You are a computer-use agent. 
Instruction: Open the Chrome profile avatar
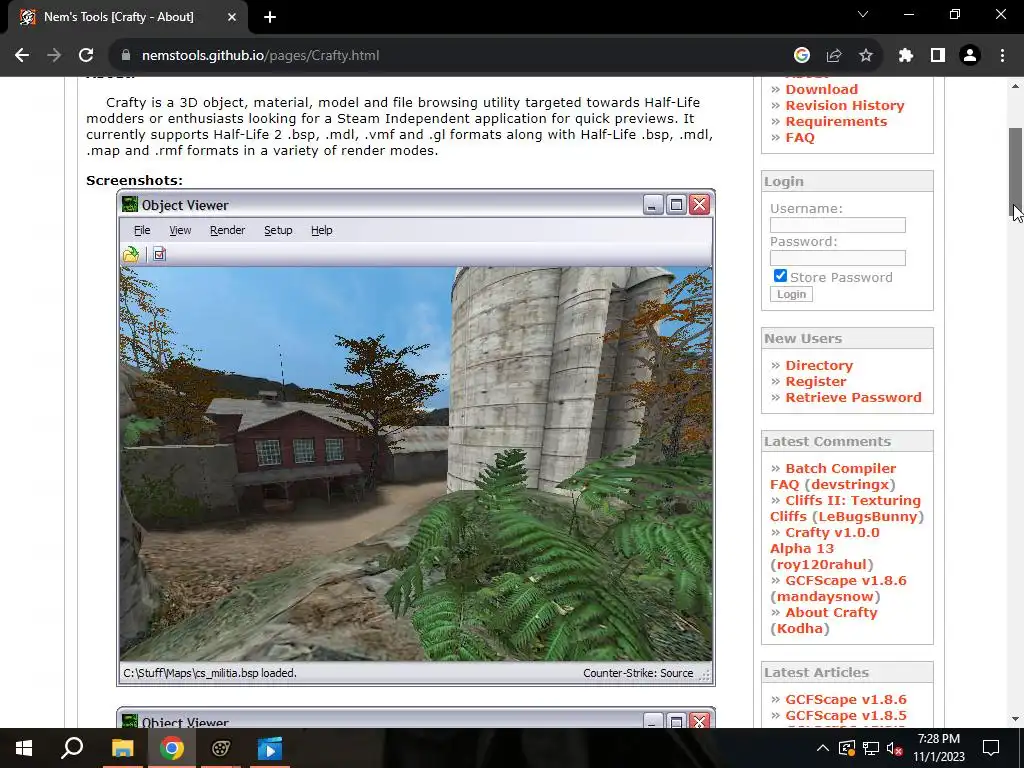[x=970, y=56]
